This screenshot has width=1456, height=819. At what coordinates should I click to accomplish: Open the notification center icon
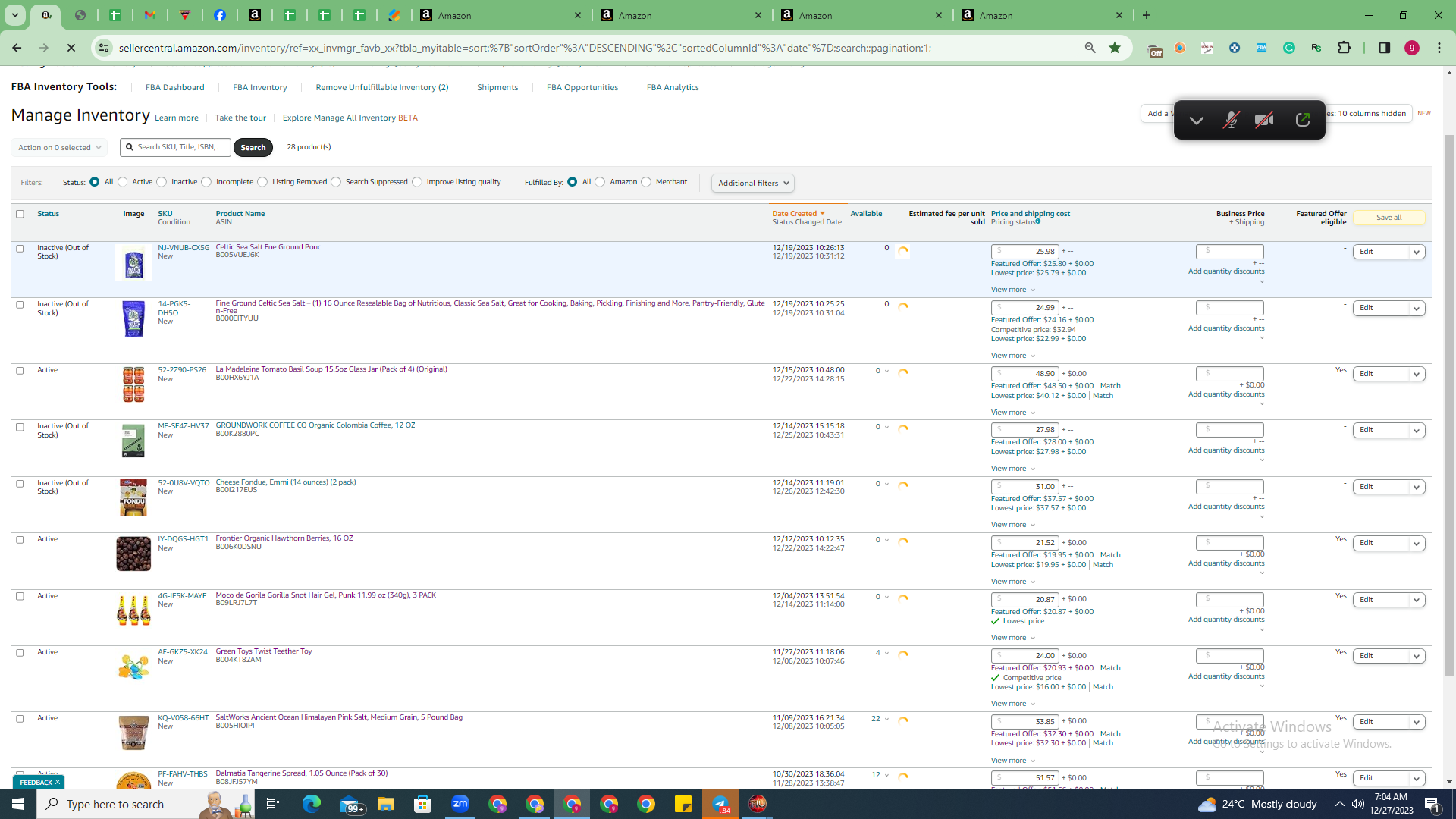pyautogui.click(x=1432, y=804)
